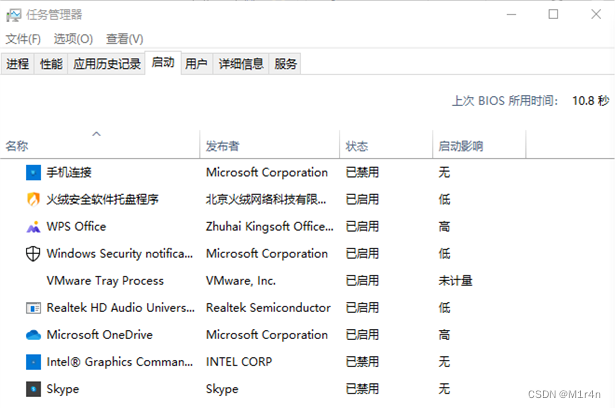Click the Realtek HD Audio icon
This screenshot has width=616, height=408.
pos(33,308)
